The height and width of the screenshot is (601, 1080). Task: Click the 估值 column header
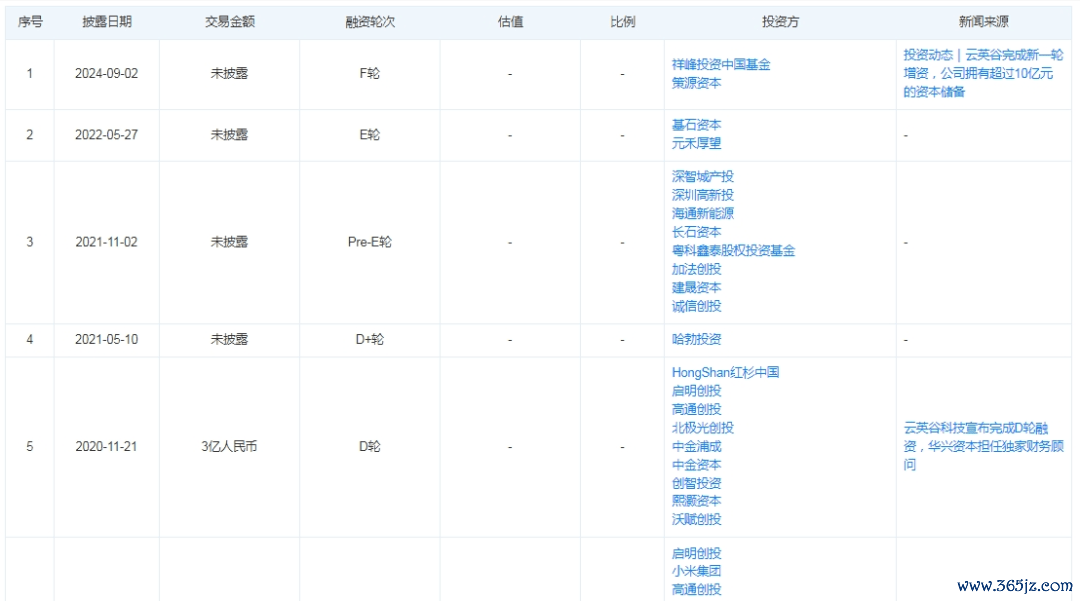(510, 22)
